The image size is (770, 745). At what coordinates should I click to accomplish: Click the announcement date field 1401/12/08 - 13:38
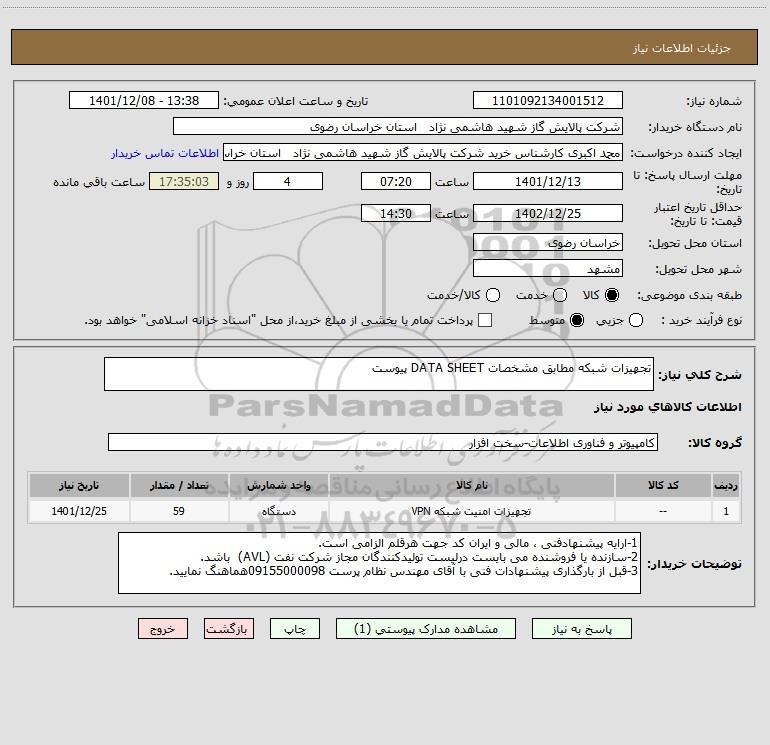point(144,101)
